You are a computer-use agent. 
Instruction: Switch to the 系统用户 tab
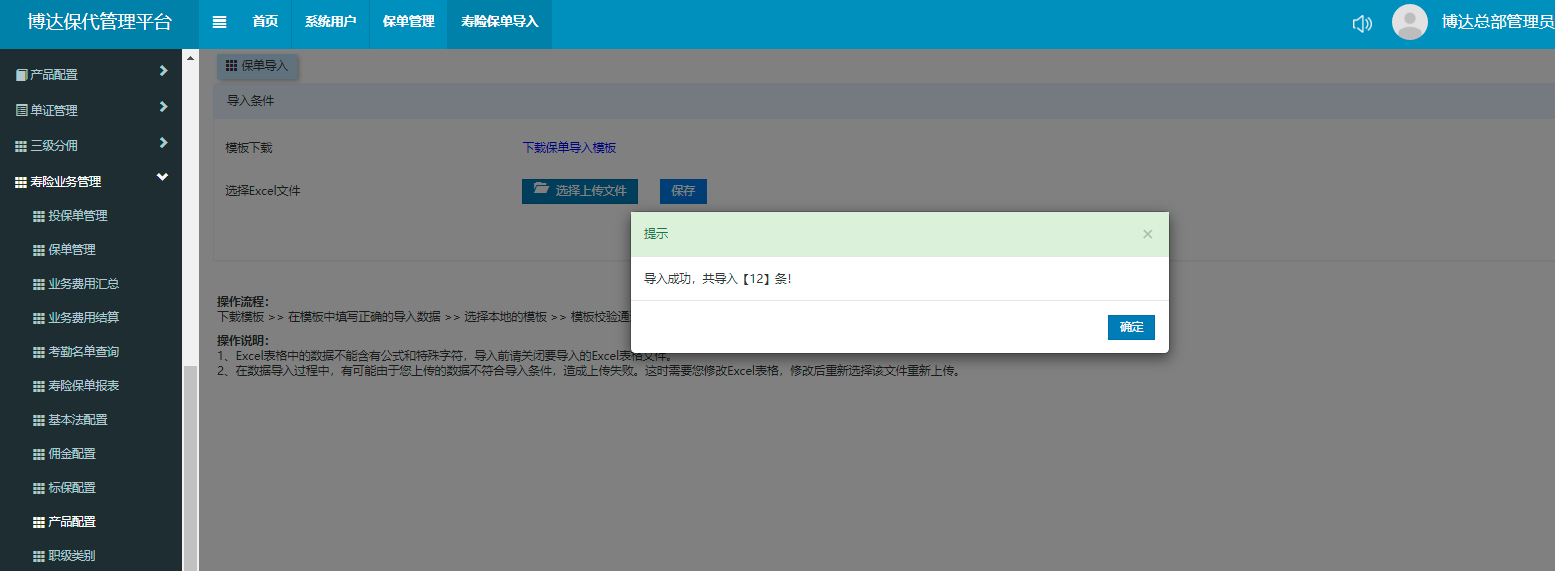[330, 22]
